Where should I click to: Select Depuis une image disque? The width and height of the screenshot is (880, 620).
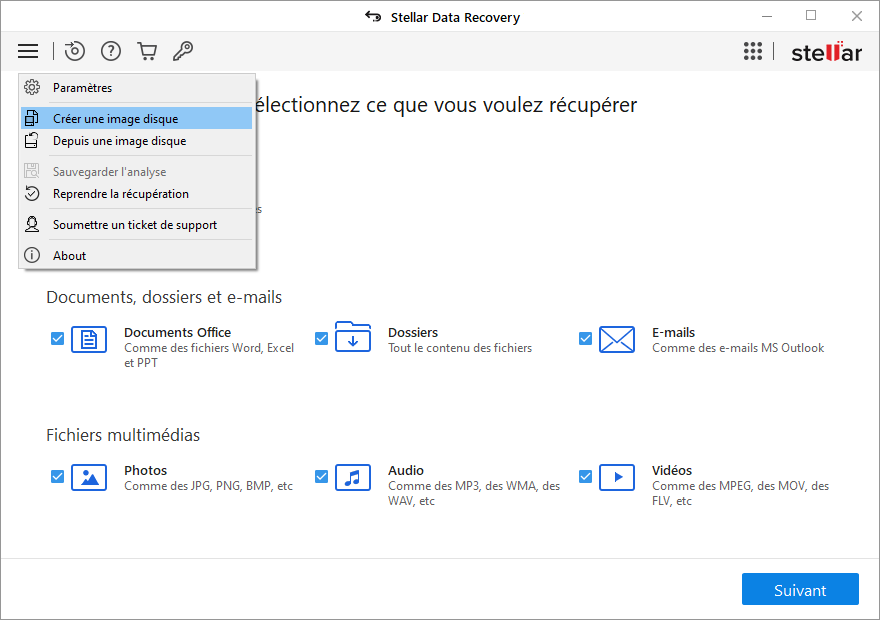[x=119, y=141]
